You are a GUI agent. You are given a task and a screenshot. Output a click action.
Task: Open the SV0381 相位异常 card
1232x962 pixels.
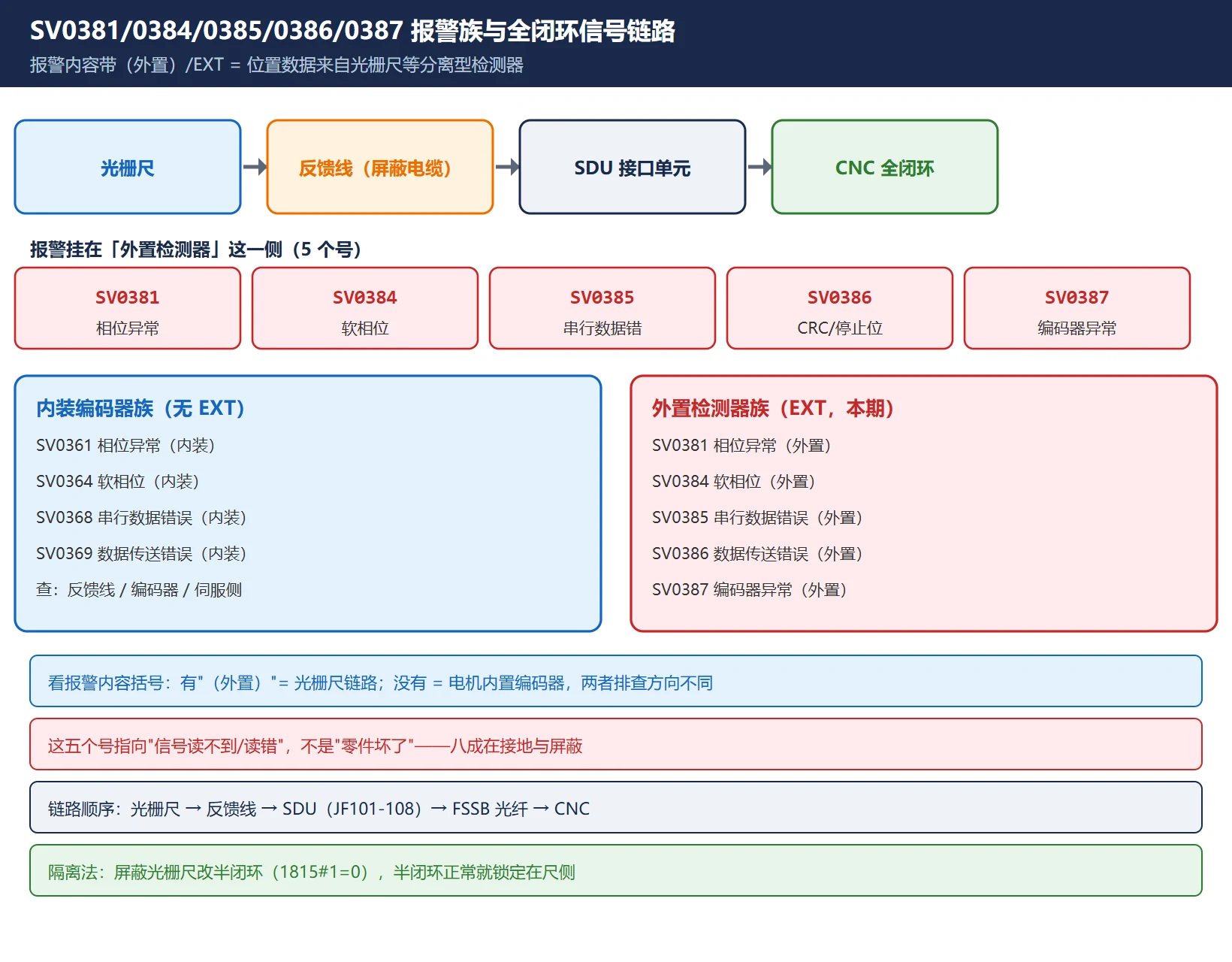(x=128, y=308)
